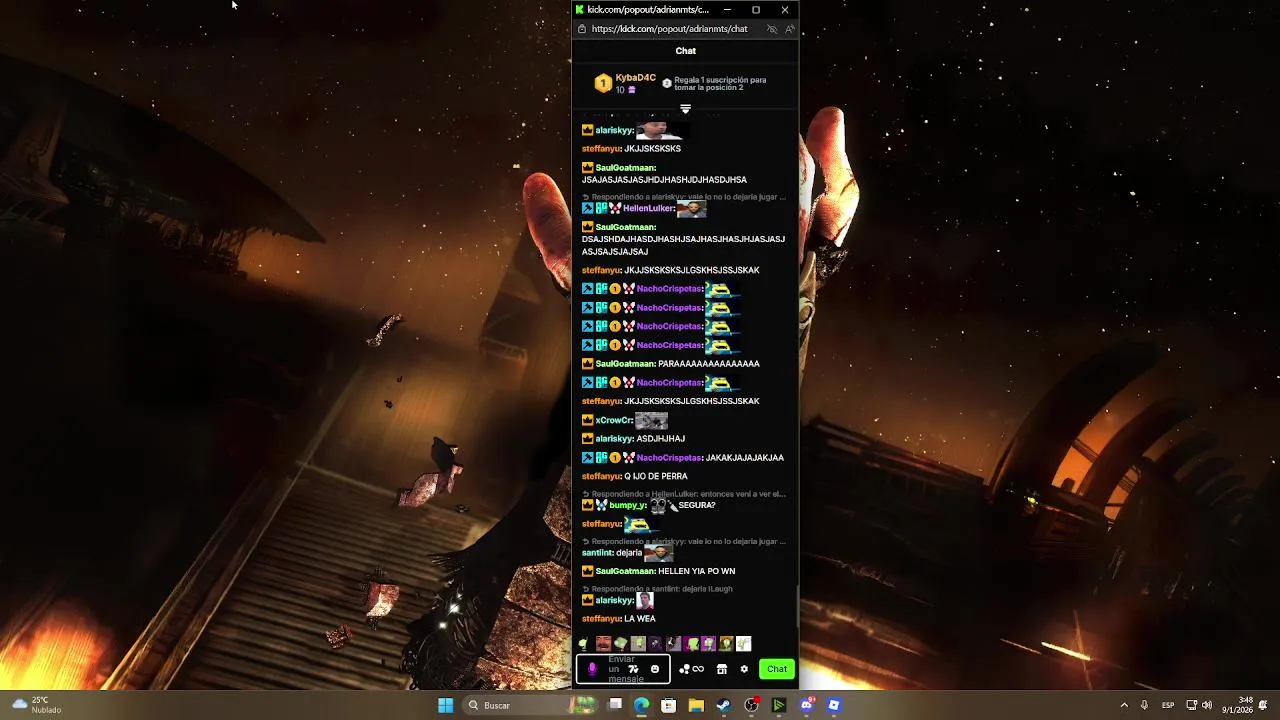Click 'SEGURA?' message by bumpy_y

(x=697, y=506)
